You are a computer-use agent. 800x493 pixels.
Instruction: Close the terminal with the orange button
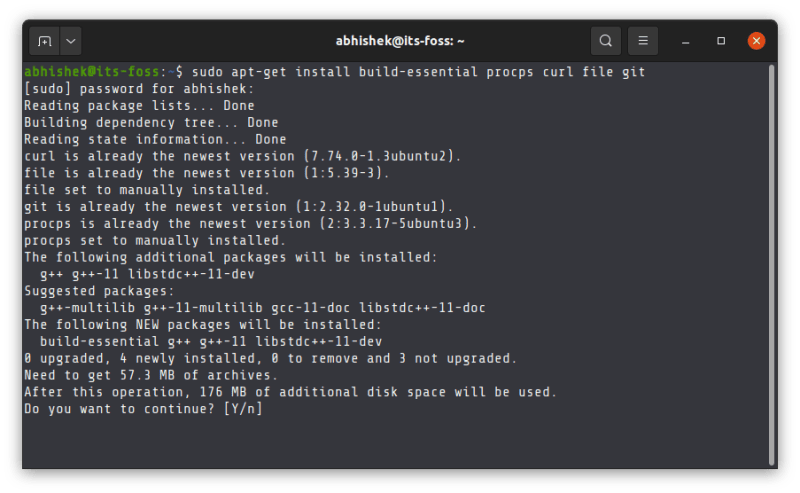pyautogui.click(x=757, y=41)
